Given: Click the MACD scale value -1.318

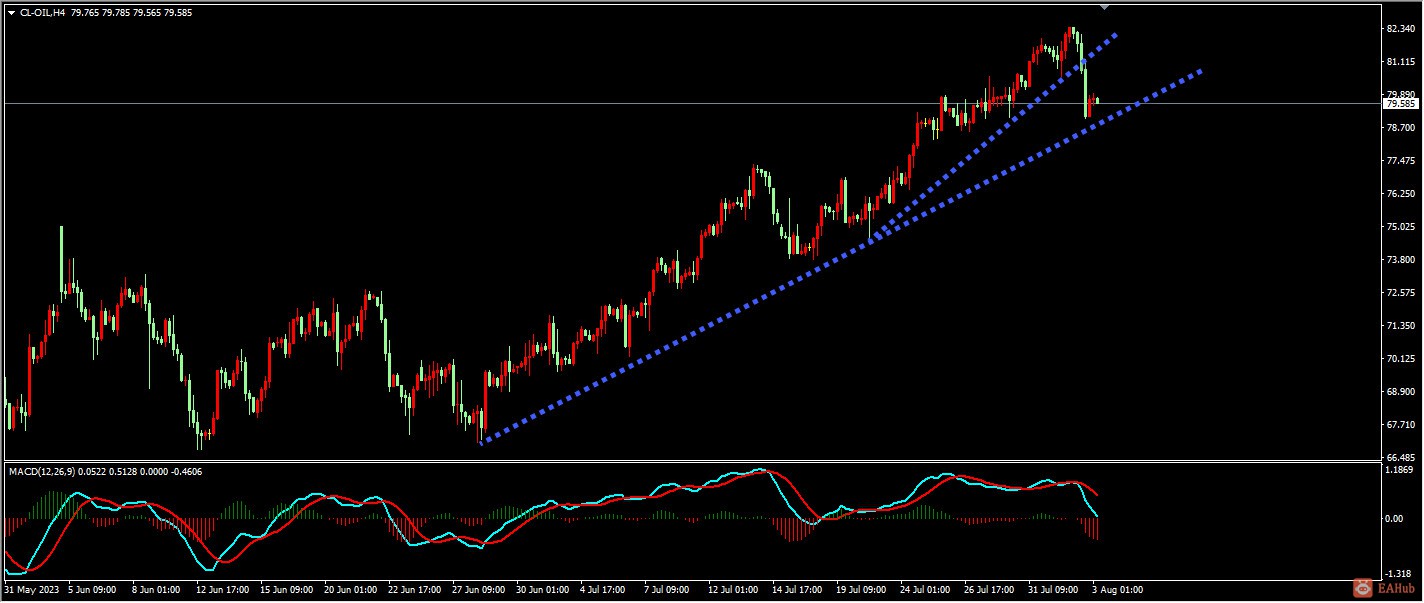Looking at the screenshot, I should point(1400,574).
